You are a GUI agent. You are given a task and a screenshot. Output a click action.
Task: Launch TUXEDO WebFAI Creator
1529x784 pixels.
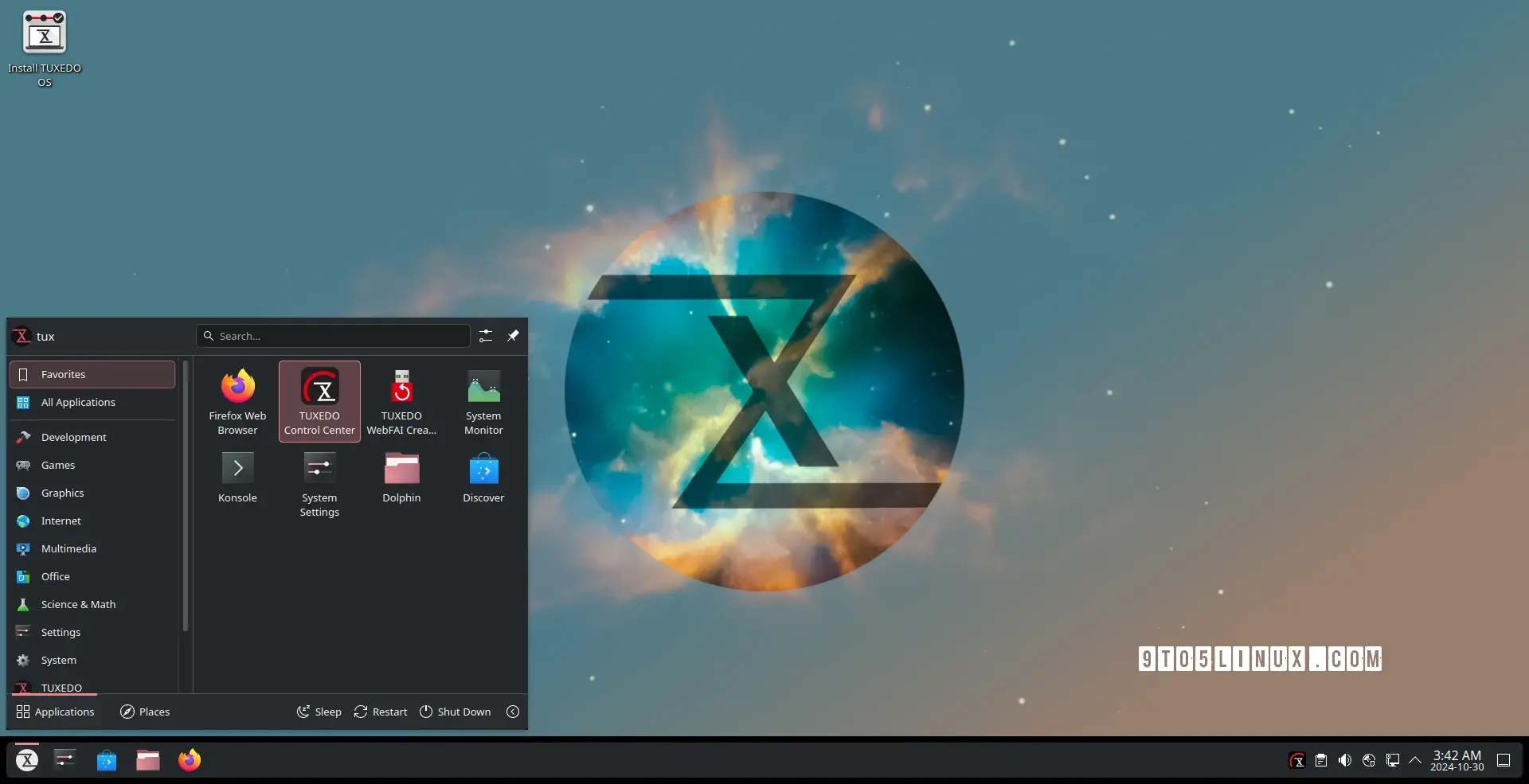[x=401, y=402]
